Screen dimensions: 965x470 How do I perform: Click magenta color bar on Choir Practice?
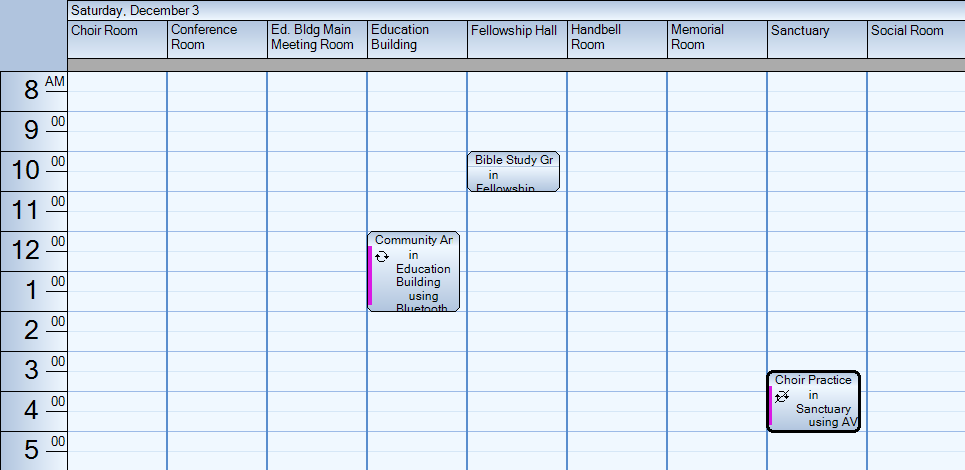770,405
